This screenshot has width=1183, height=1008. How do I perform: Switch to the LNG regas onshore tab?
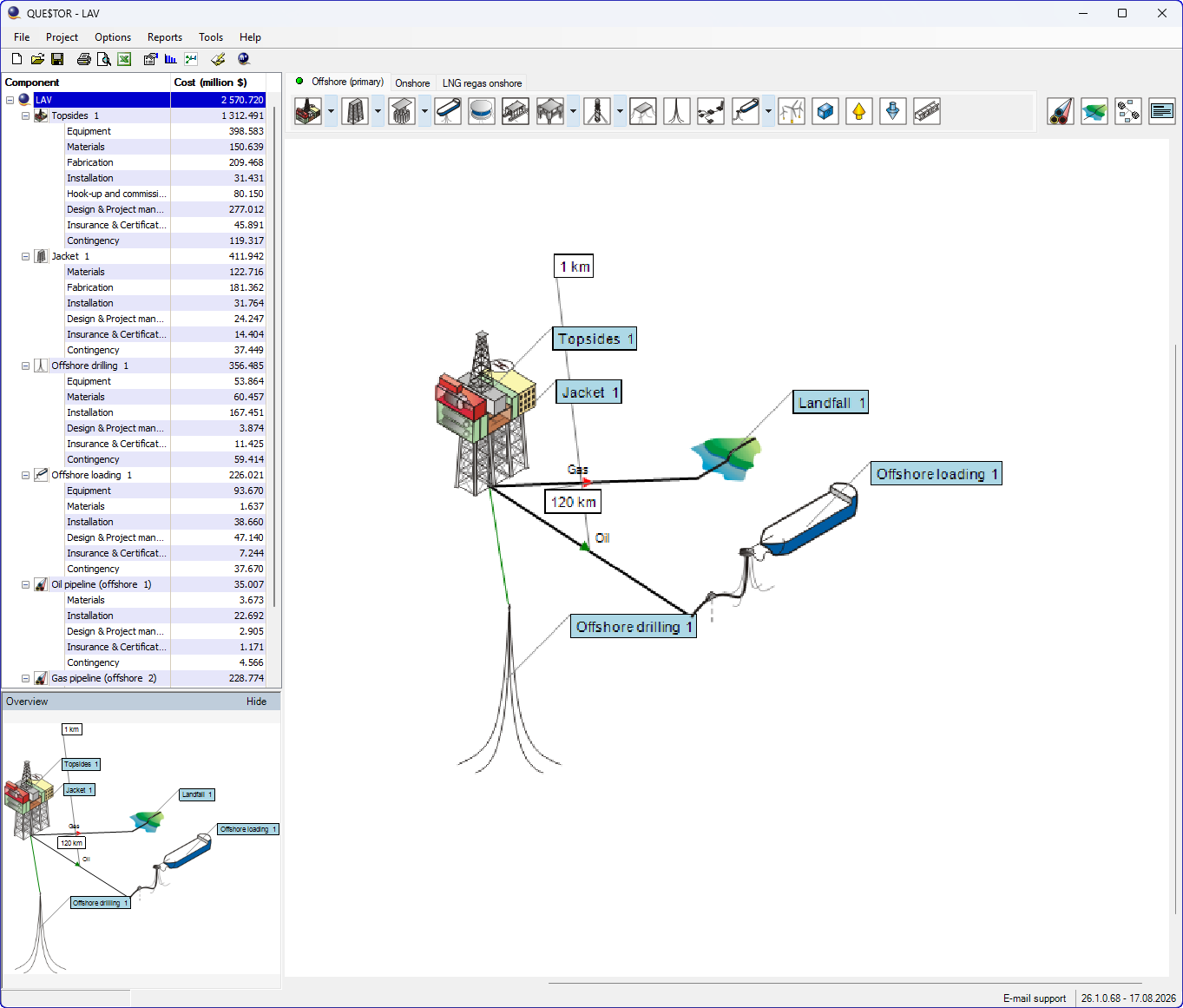point(482,83)
